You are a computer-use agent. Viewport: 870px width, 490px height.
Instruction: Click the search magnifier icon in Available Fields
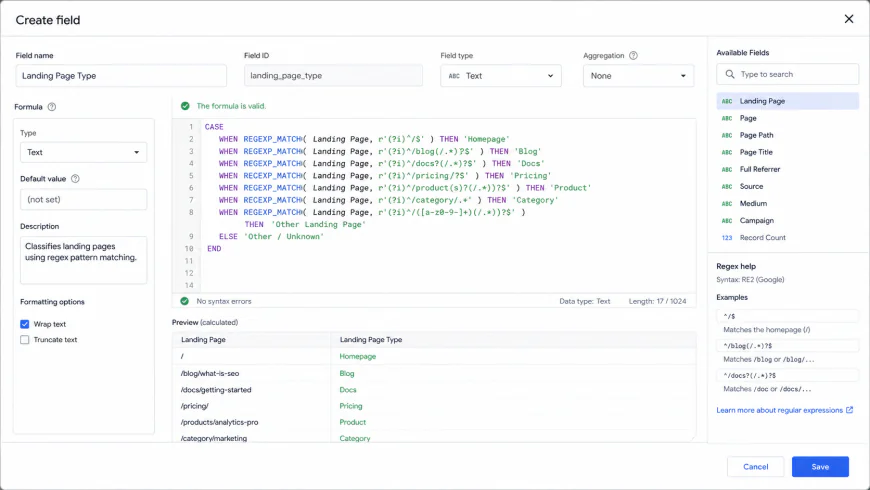tap(730, 74)
